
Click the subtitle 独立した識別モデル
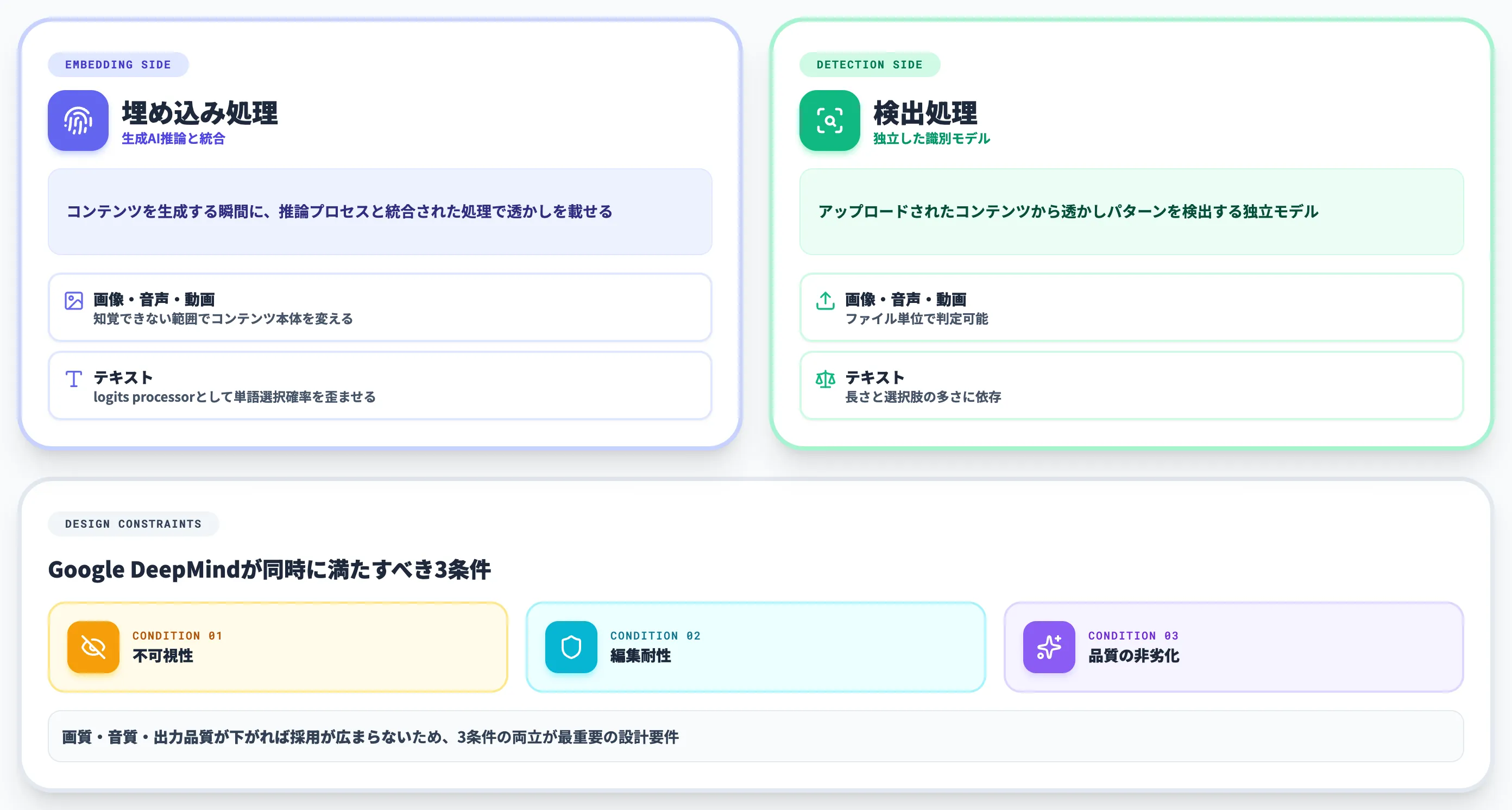[931, 138]
